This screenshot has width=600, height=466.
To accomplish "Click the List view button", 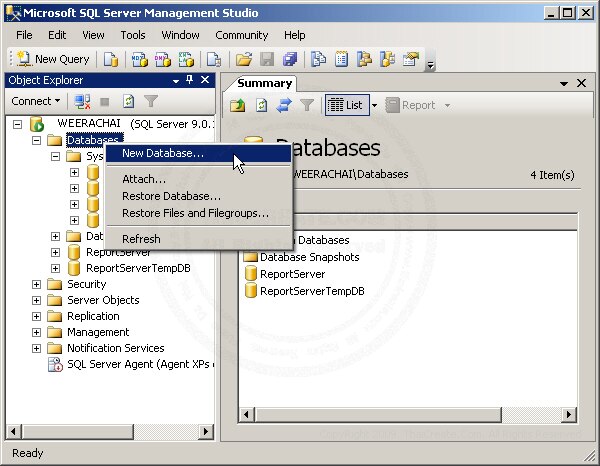I will click(x=347, y=105).
